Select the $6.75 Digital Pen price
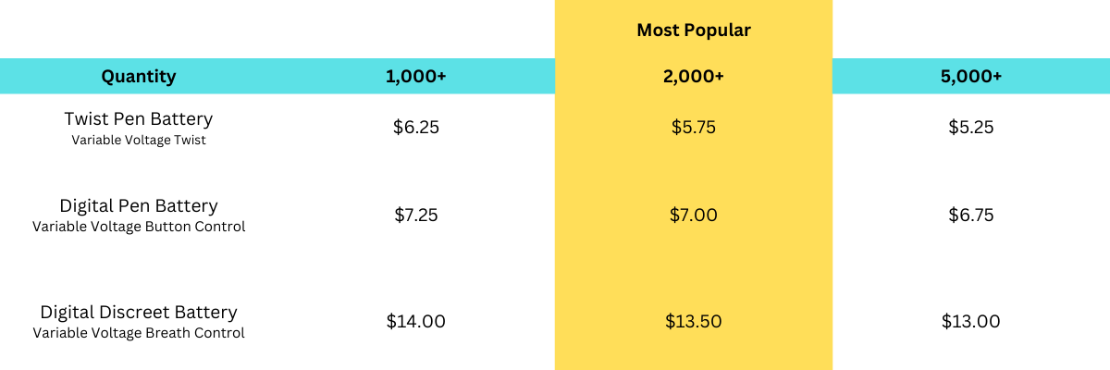 (971, 215)
